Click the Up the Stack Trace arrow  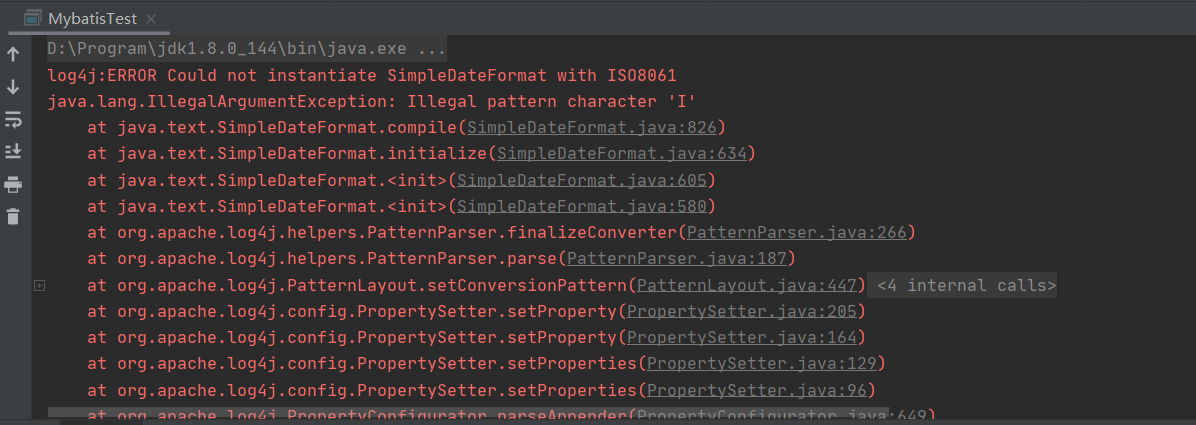(13, 55)
